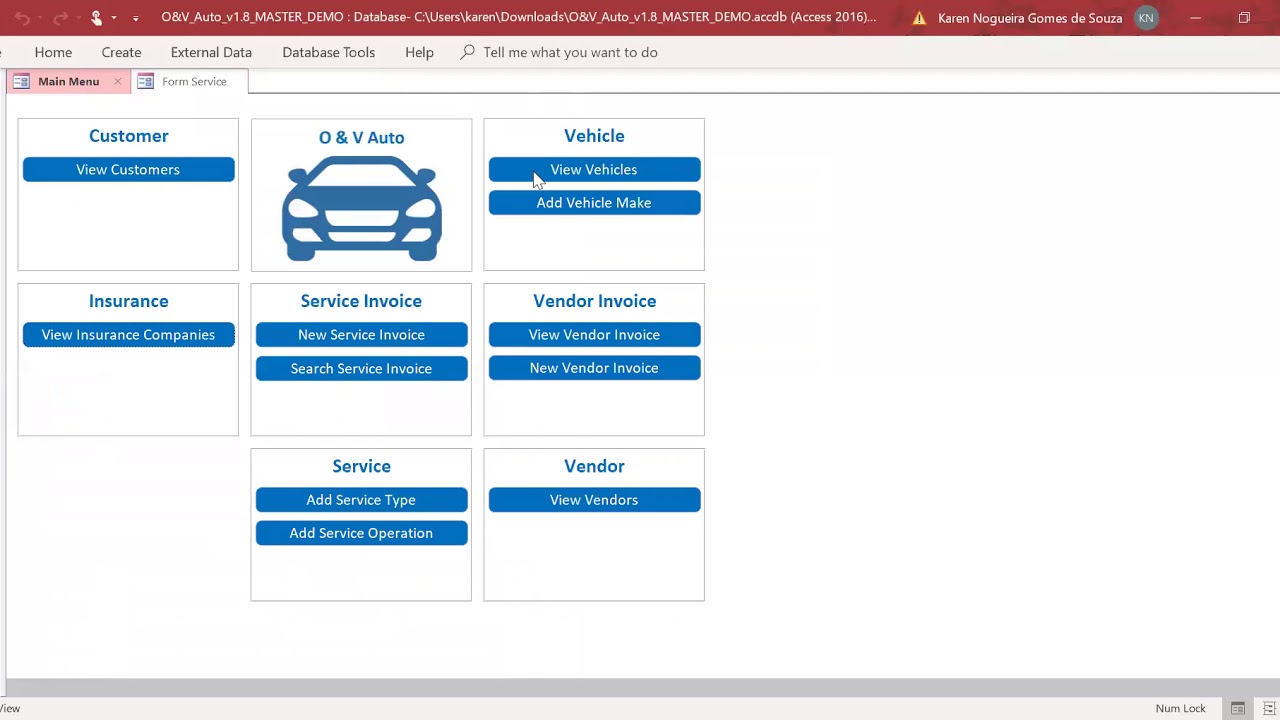Click the New Service Invoice button
The width and height of the screenshot is (1280, 720).
pyautogui.click(x=361, y=335)
